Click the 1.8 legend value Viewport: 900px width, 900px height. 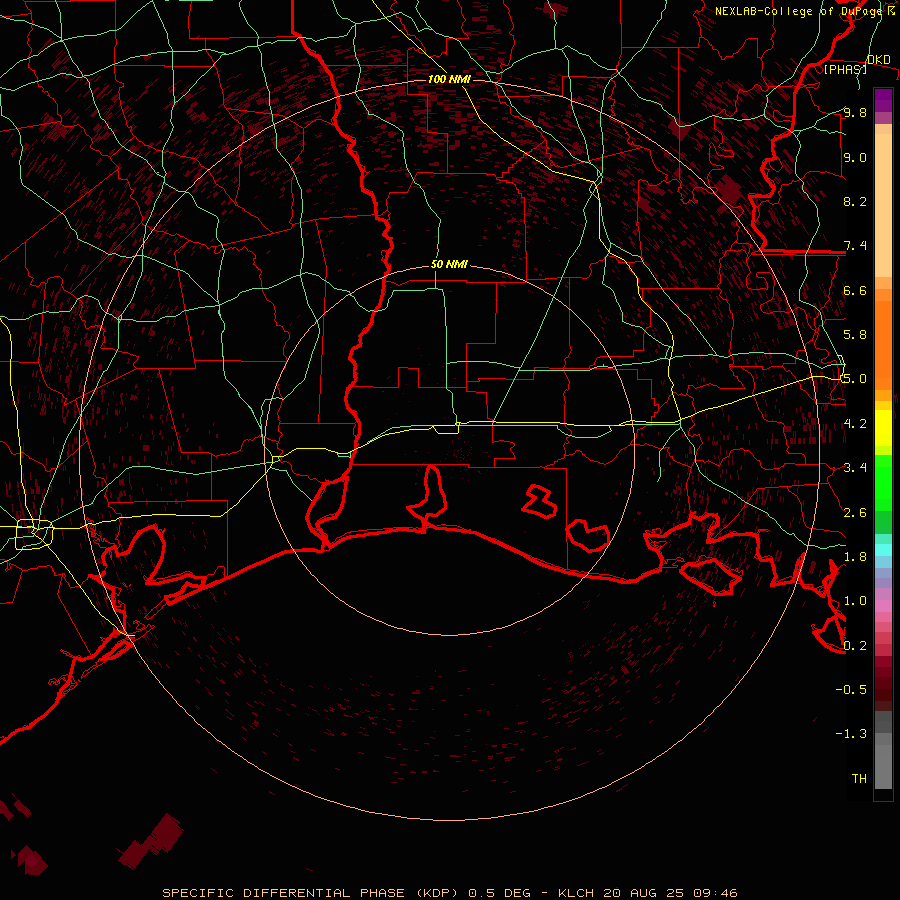point(855,557)
